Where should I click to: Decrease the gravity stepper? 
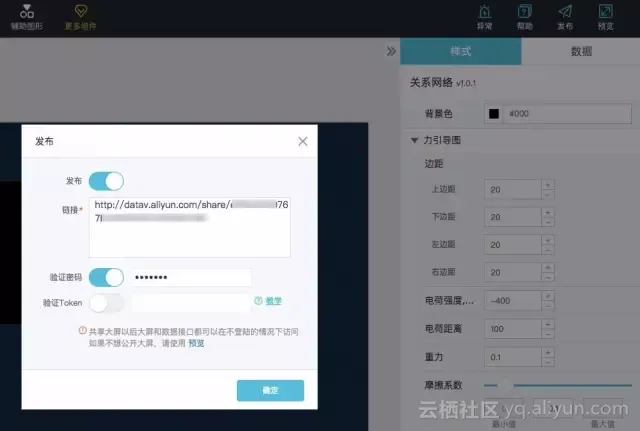click(548, 362)
